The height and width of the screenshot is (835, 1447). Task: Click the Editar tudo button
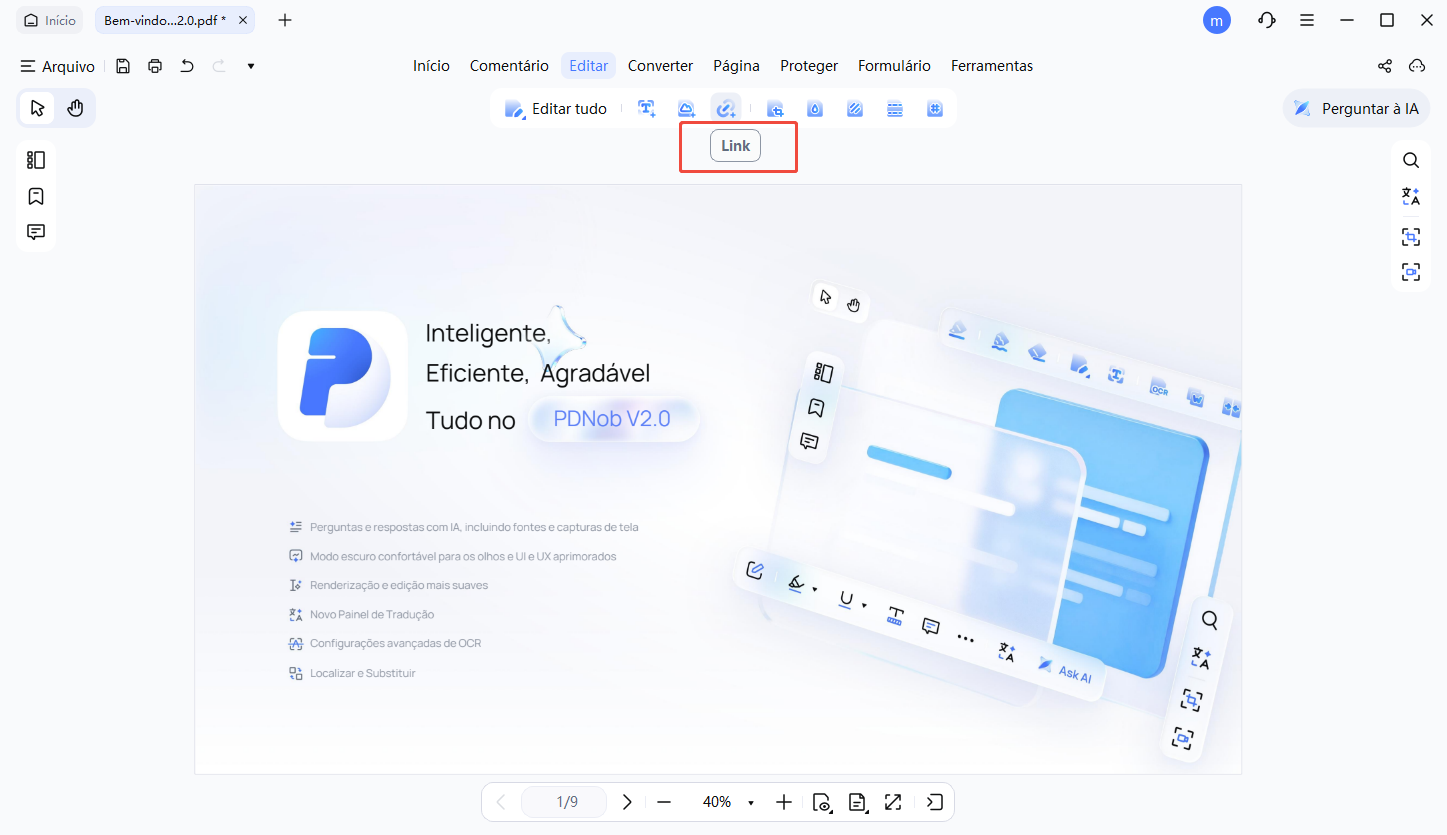pos(556,109)
